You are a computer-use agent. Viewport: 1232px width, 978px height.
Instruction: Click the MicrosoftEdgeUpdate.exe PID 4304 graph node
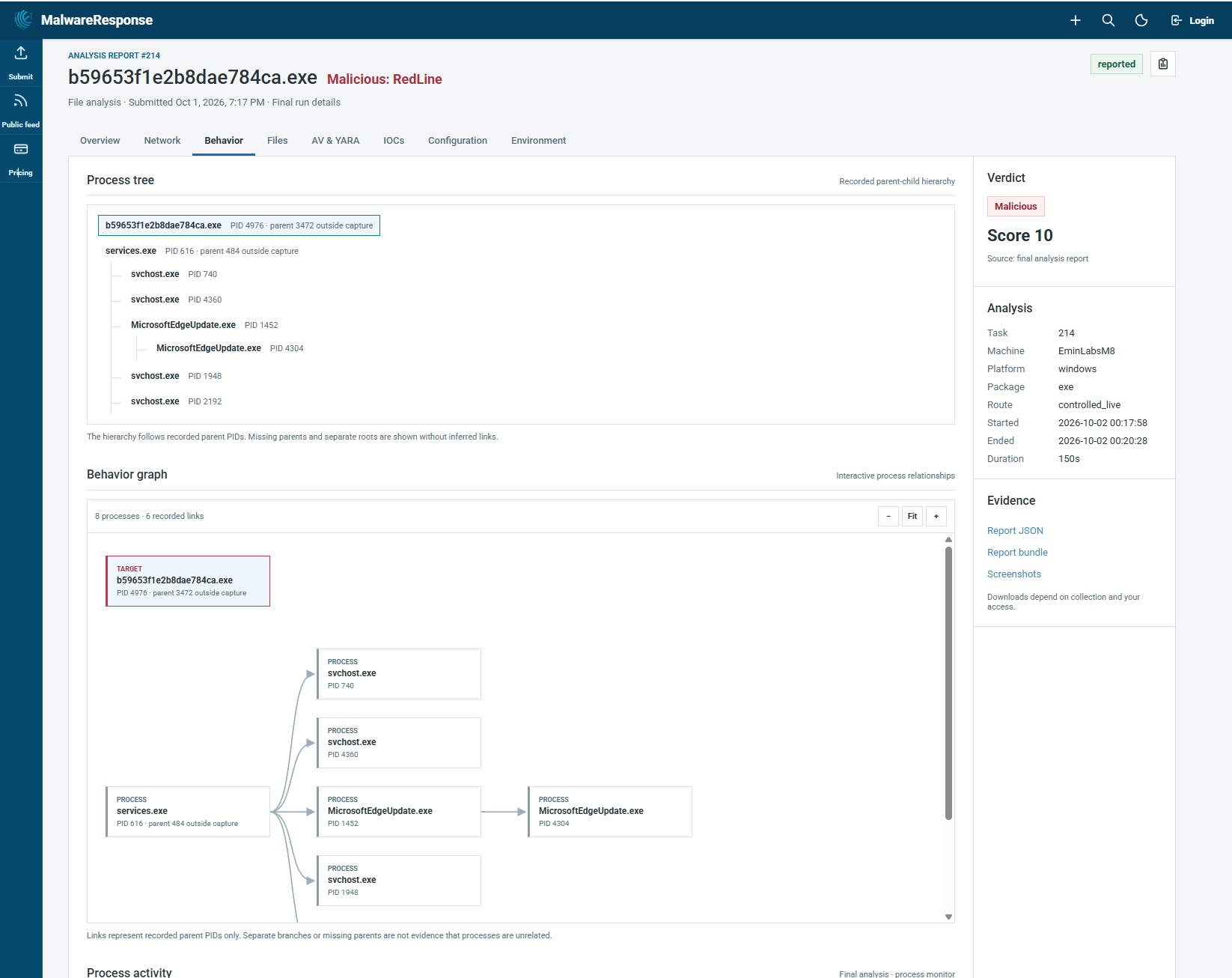(x=610, y=812)
